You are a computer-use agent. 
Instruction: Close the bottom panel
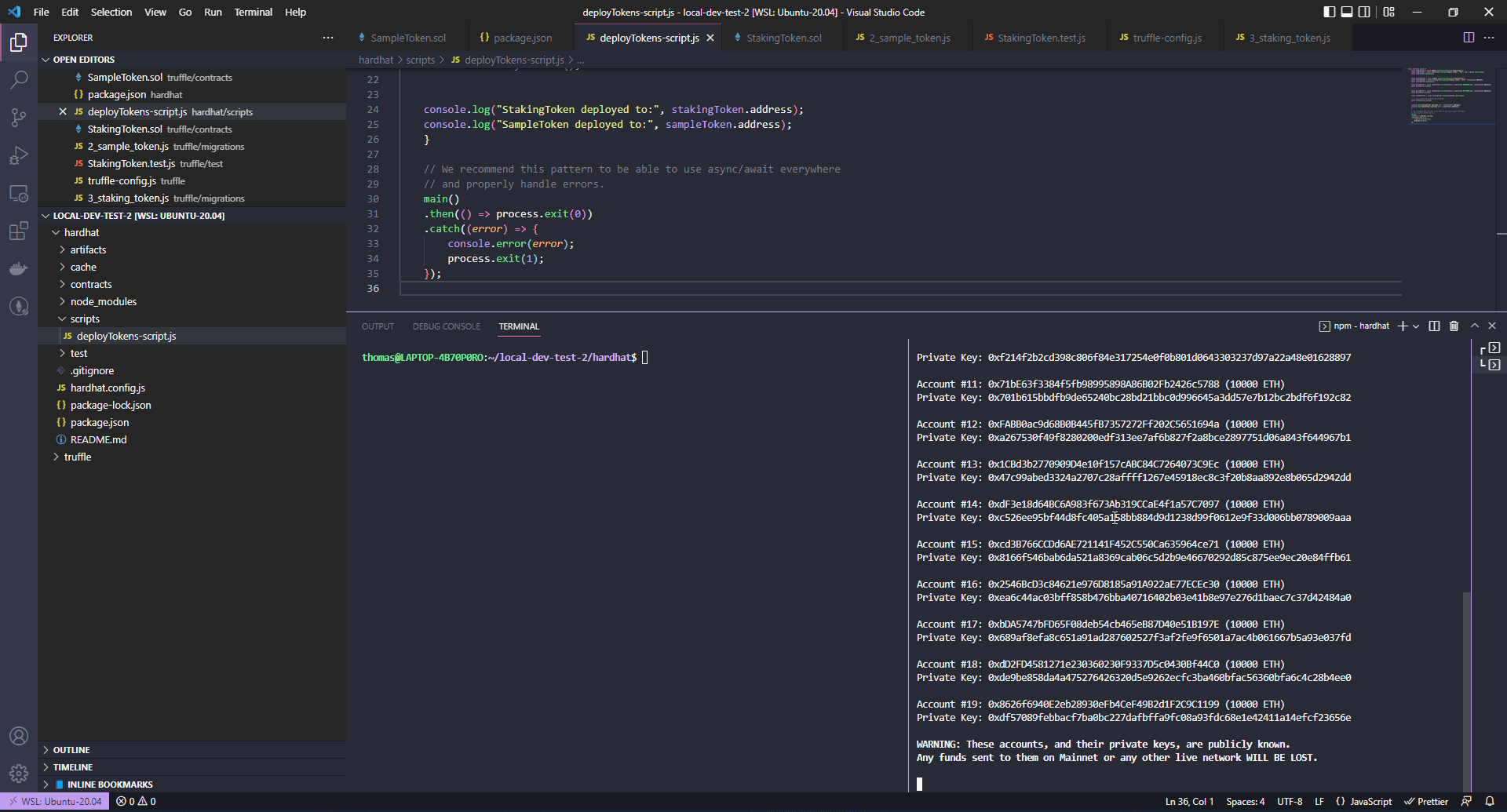tap(1492, 326)
